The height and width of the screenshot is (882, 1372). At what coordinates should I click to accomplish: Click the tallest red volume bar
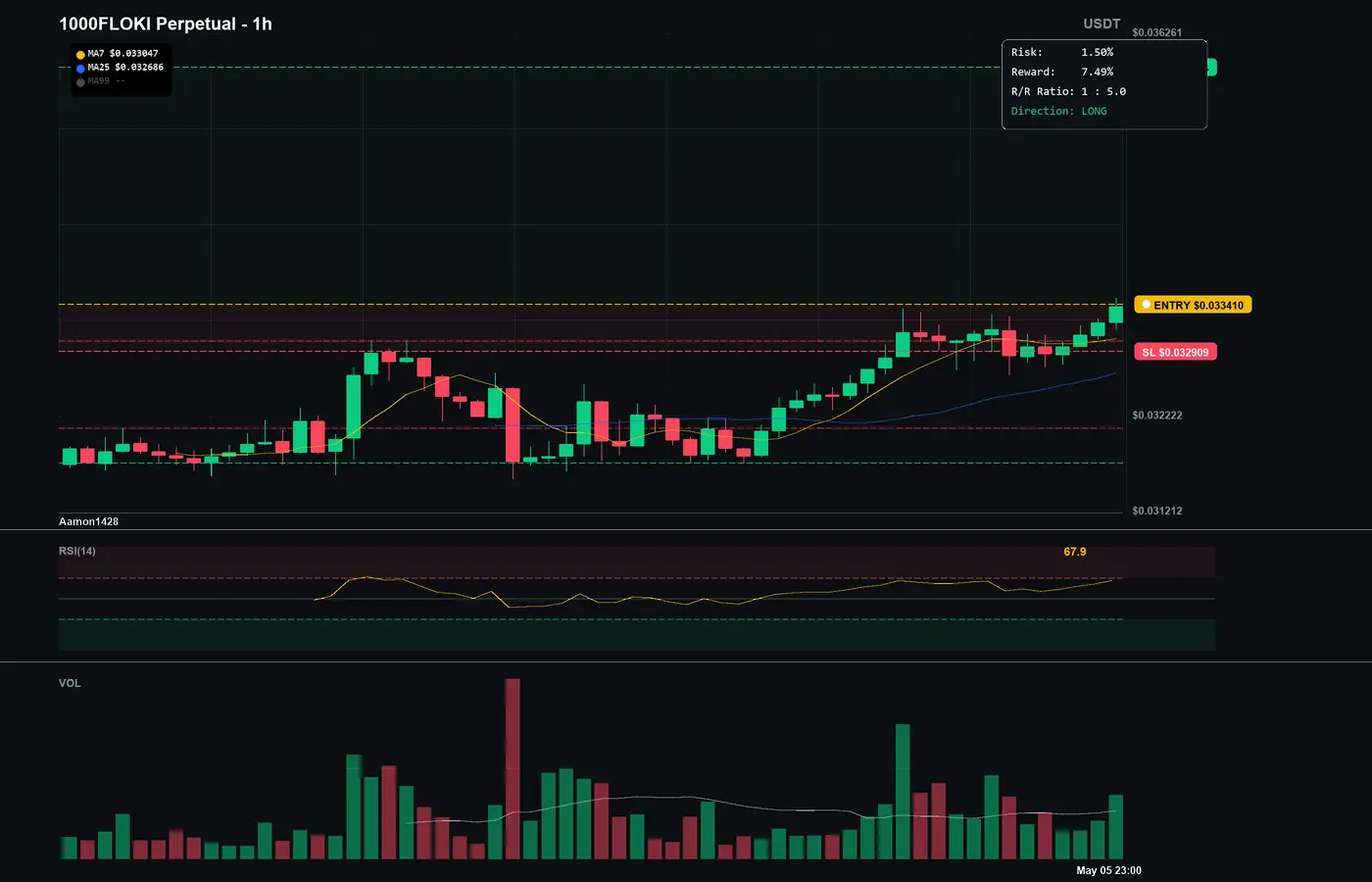click(x=513, y=769)
